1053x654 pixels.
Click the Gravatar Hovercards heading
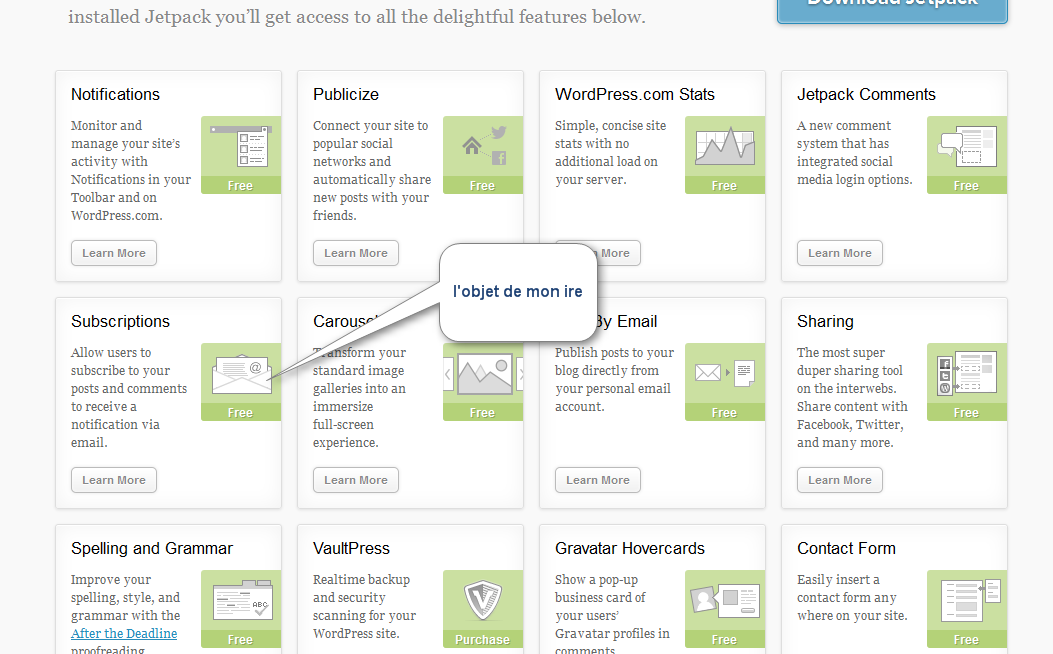[630, 549]
